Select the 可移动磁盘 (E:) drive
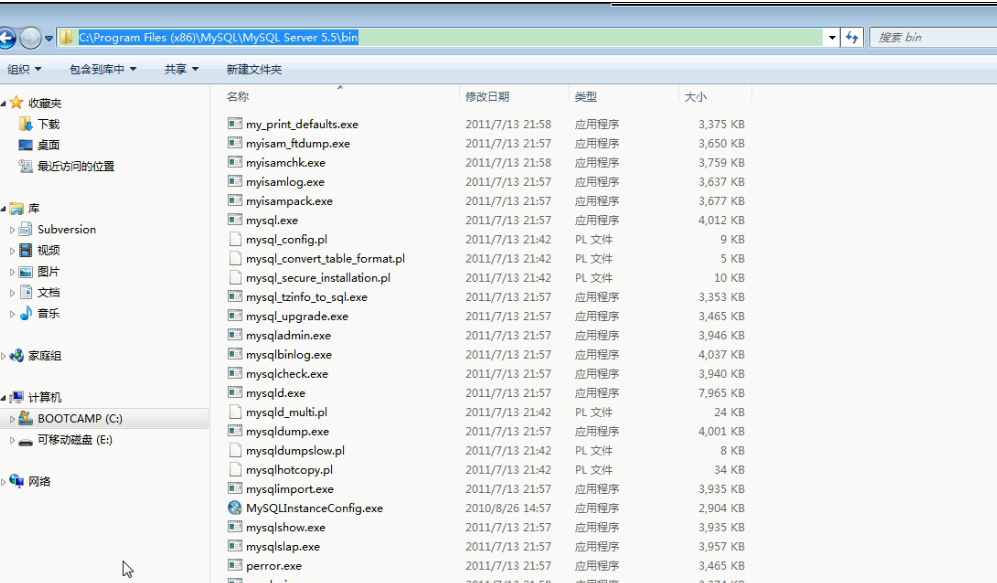The image size is (997, 583). 74,439
